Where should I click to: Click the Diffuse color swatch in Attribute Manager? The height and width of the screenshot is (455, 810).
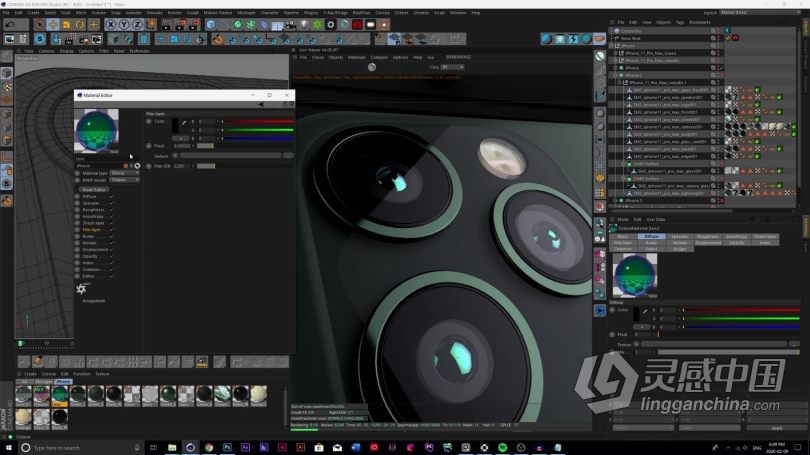pos(636,313)
